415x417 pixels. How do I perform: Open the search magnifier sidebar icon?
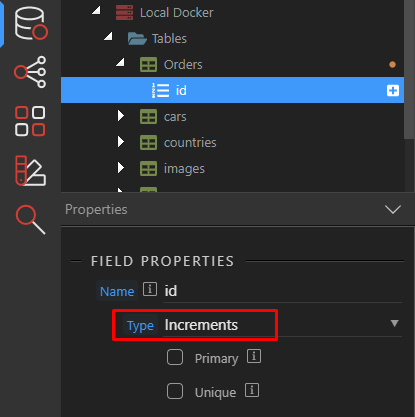click(30, 219)
